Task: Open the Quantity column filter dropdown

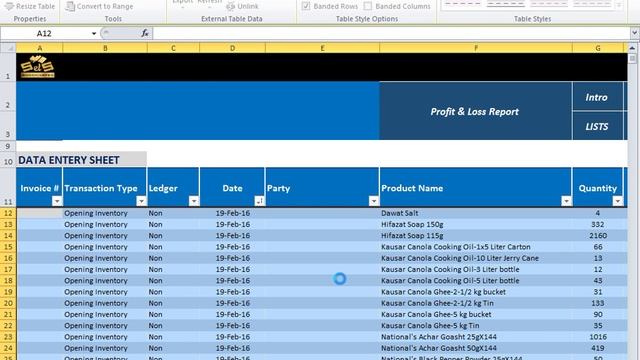Action: tap(618, 201)
